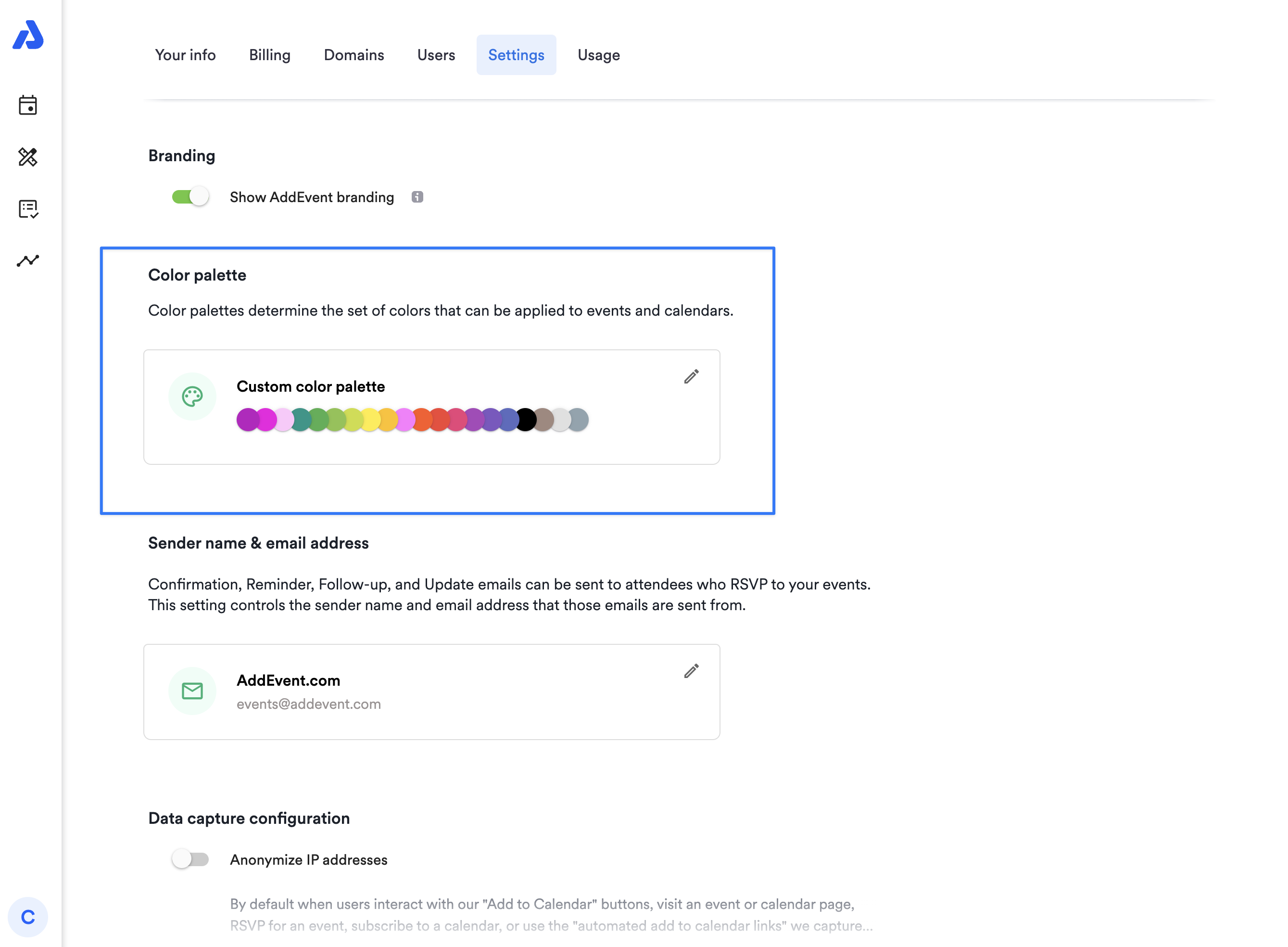
Task: Click the Show AddEvent branding label
Action: 312,197
